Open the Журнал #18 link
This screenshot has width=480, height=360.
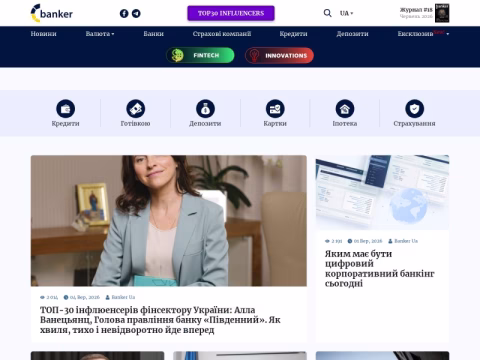point(416,10)
